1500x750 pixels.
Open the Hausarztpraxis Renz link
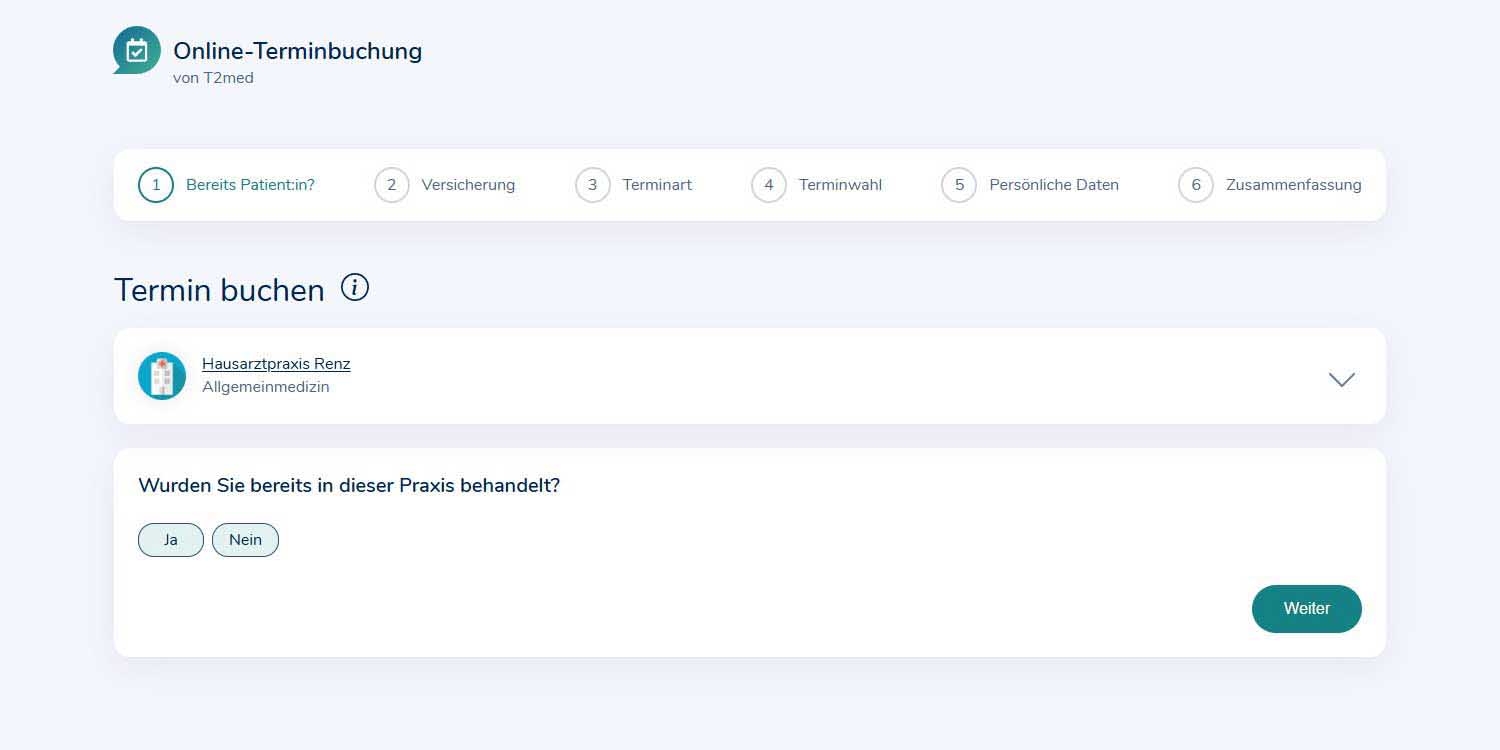[x=276, y=364]
